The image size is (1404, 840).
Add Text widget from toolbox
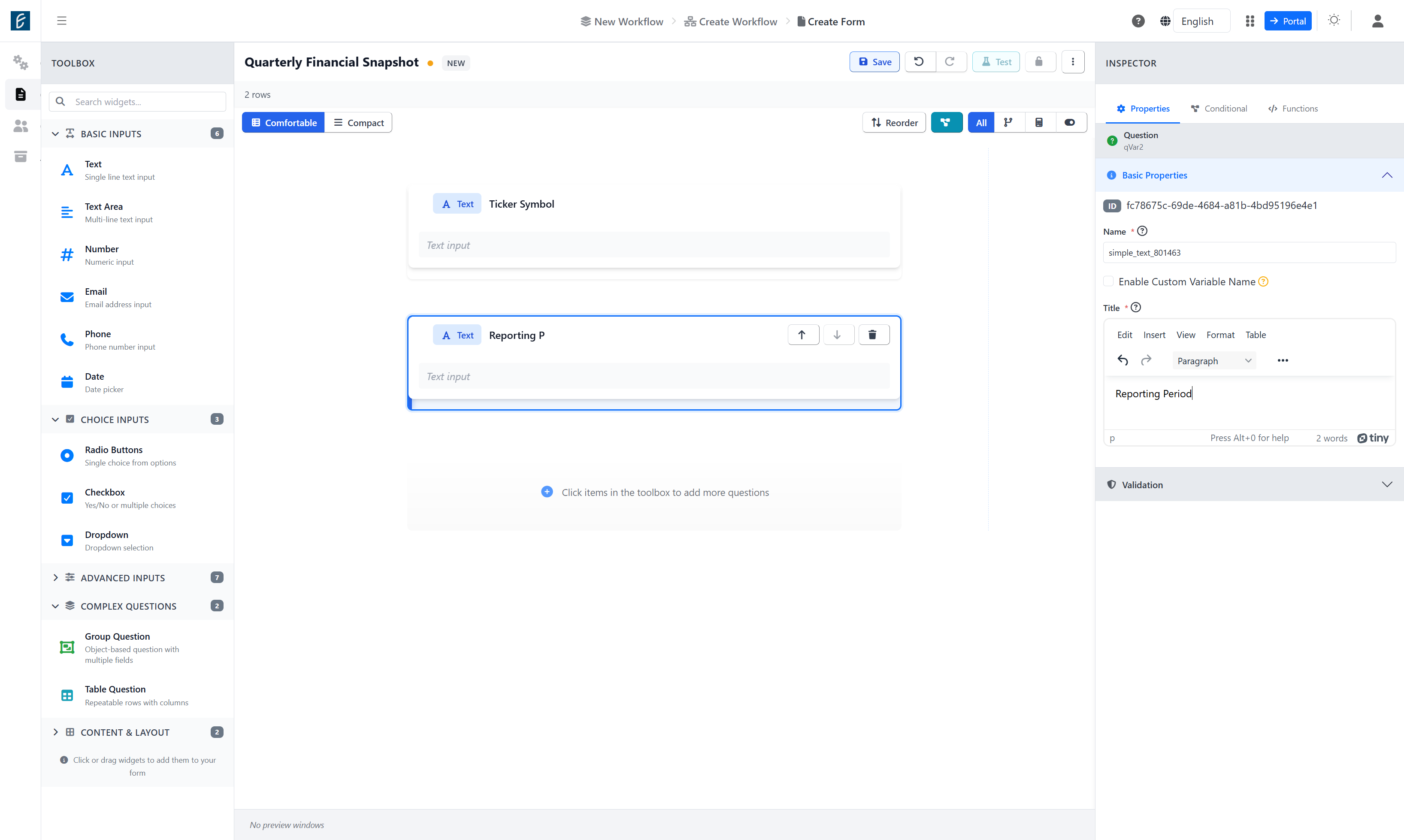coord(138,170)
